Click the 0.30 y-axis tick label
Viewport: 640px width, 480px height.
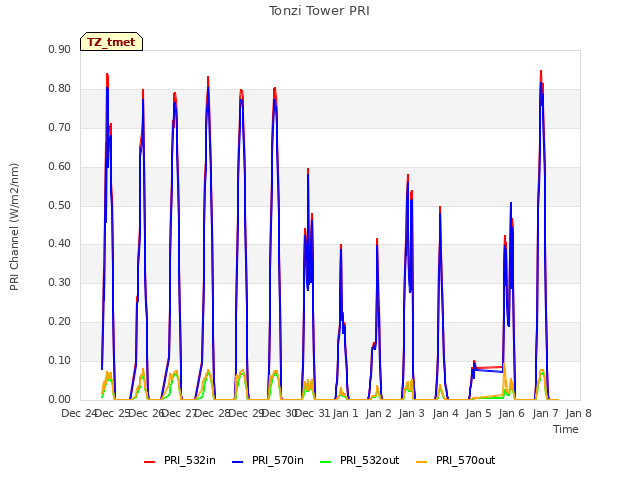point(60,282)
